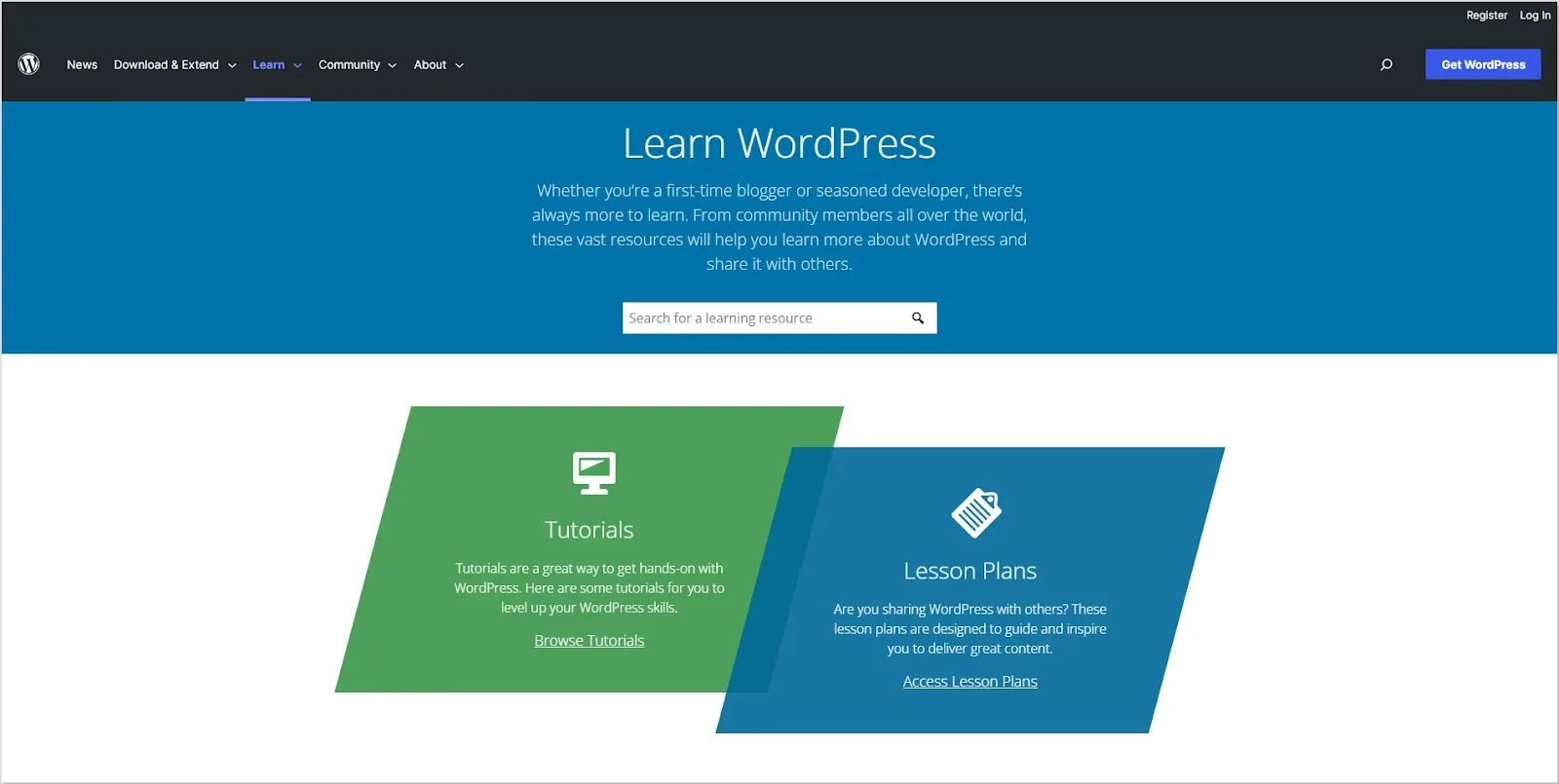Follow the Log In link
The height and width of the screenshot is (784, 1559).
pos(1535,16)
